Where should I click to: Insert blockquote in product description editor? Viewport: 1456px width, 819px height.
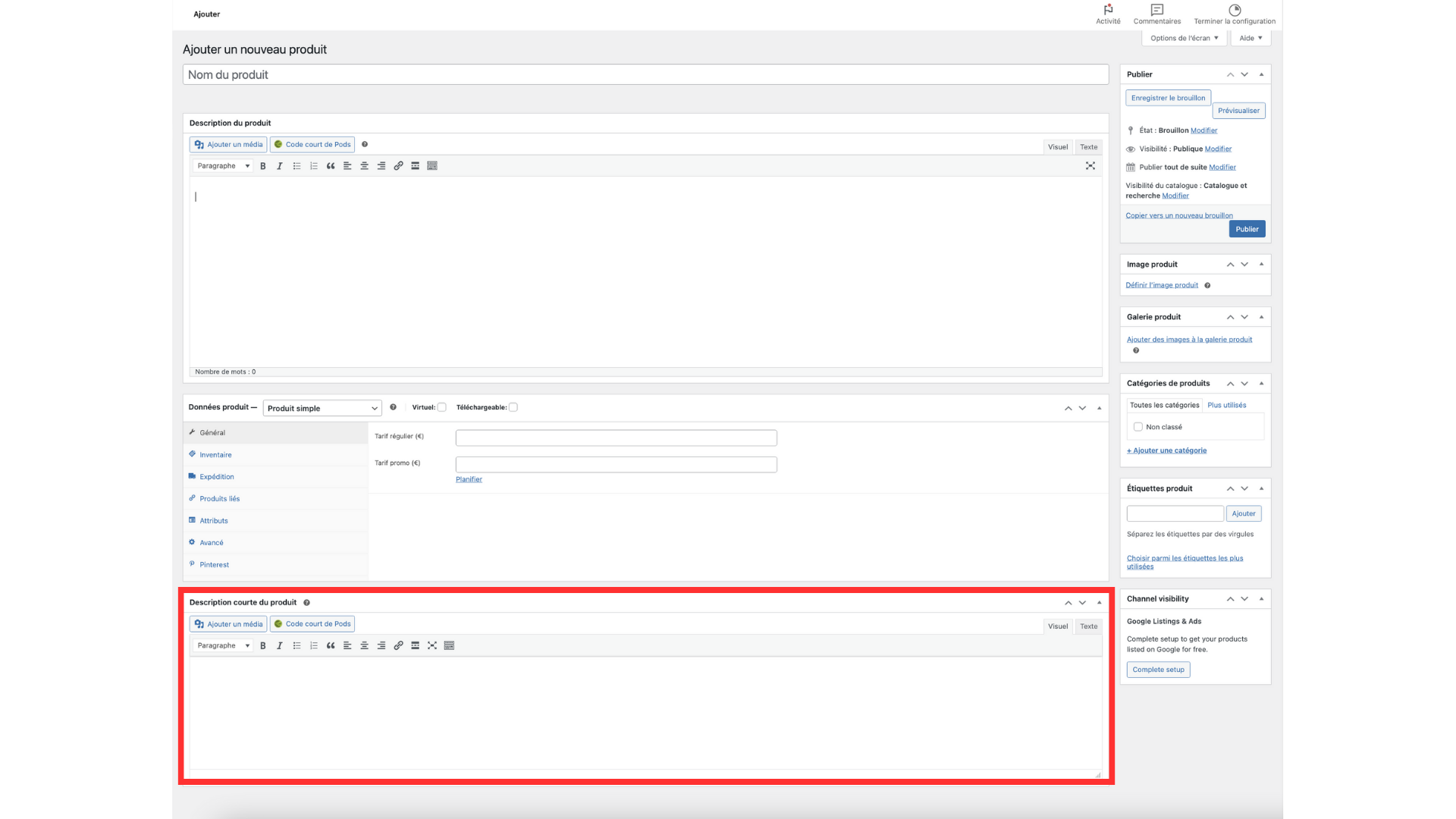pos(331,166)
